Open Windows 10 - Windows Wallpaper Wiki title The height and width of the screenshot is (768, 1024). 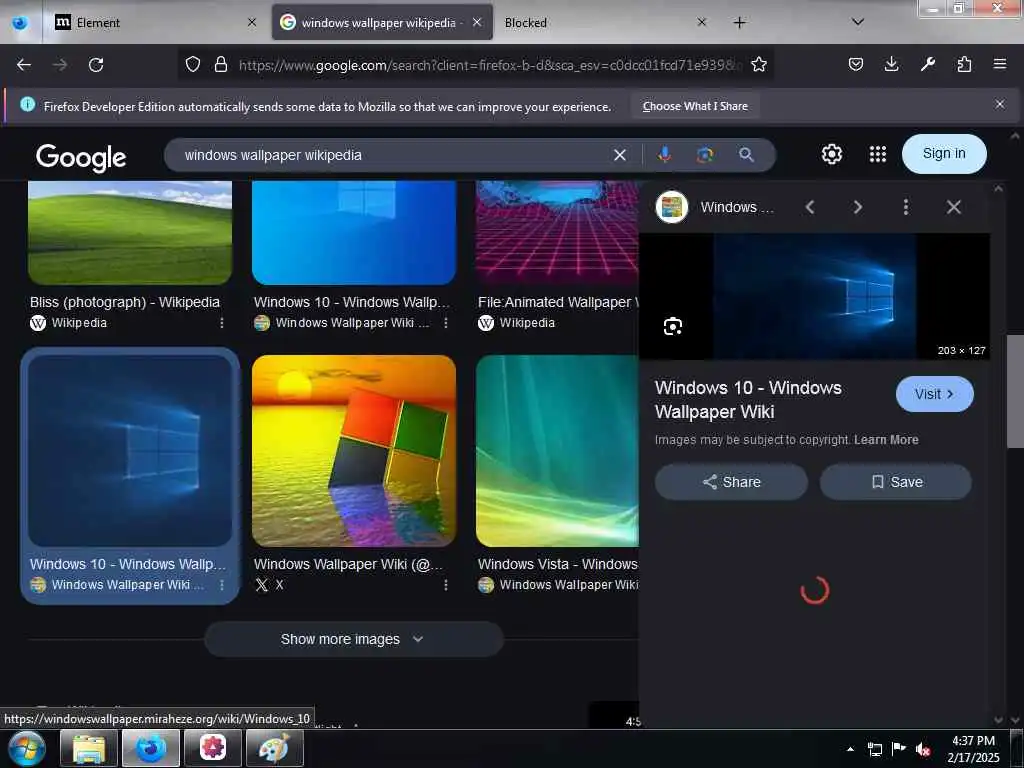pos(748,400)
